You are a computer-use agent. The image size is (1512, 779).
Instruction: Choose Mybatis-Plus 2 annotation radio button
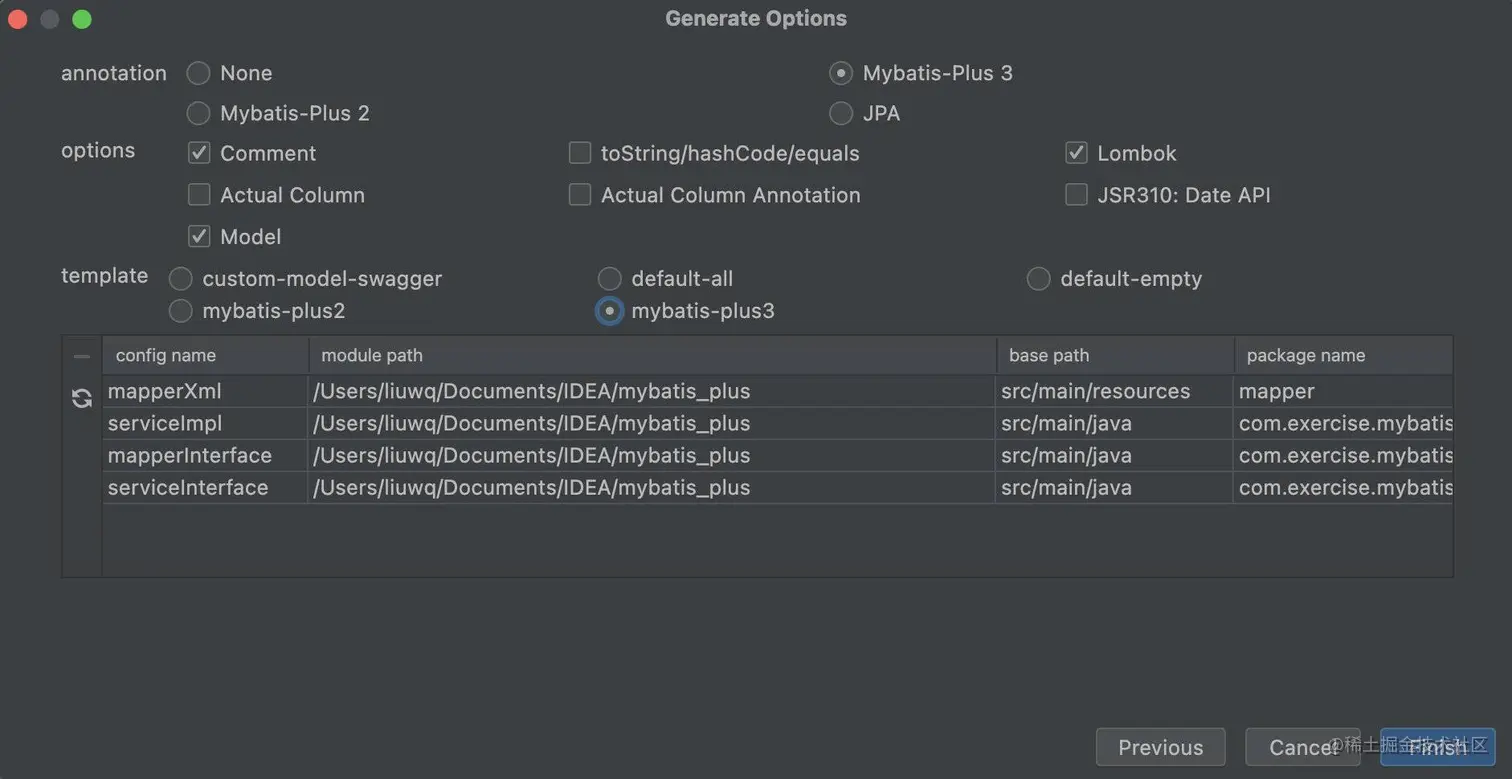click(198, 113)
